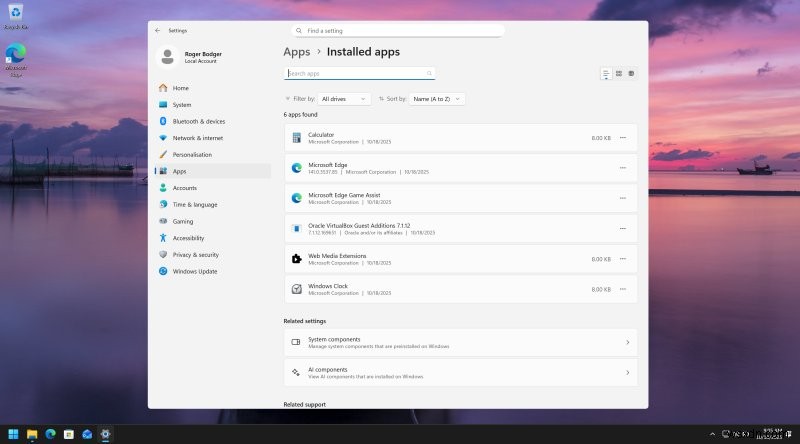Select Bluetooth & devices in sidebar
800x444 pixels.
(213, 121)
